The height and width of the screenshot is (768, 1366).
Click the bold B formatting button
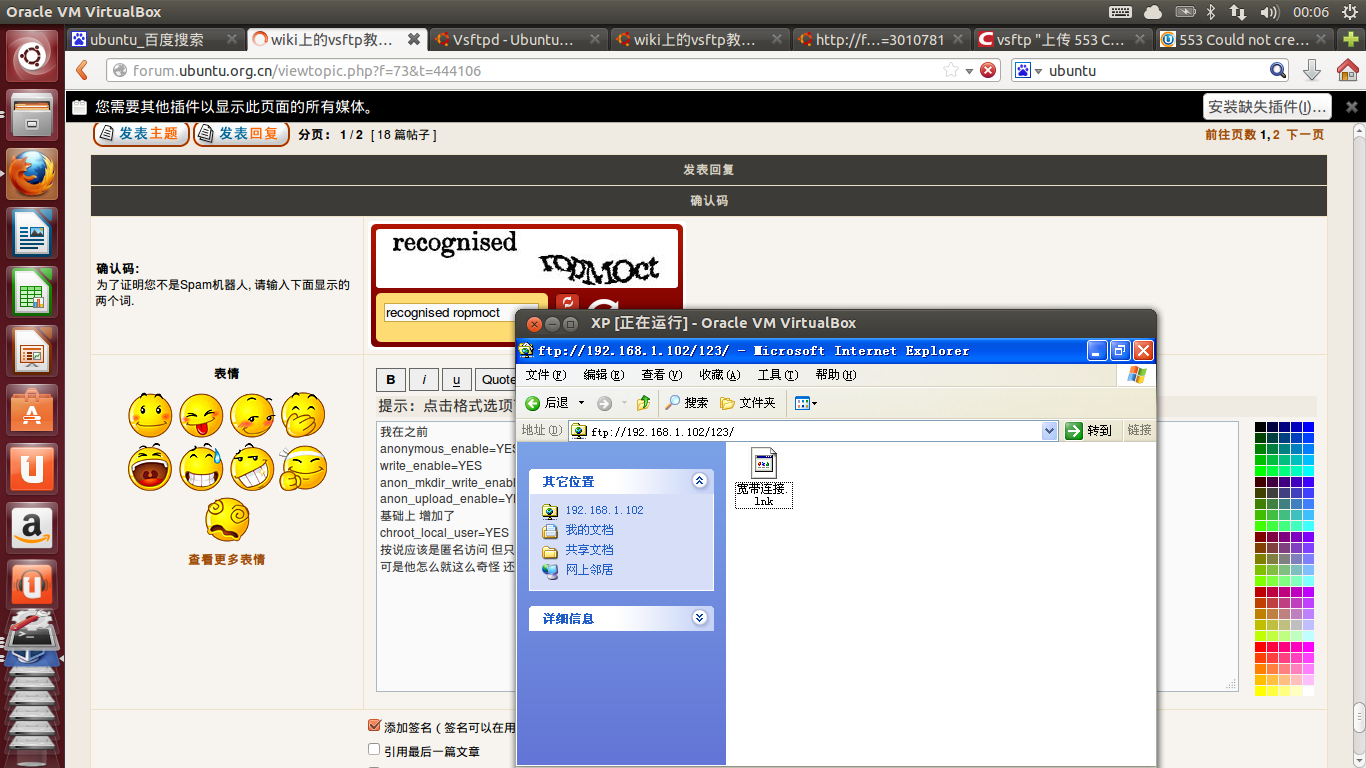pyautogui.click(x=390, y=380)
